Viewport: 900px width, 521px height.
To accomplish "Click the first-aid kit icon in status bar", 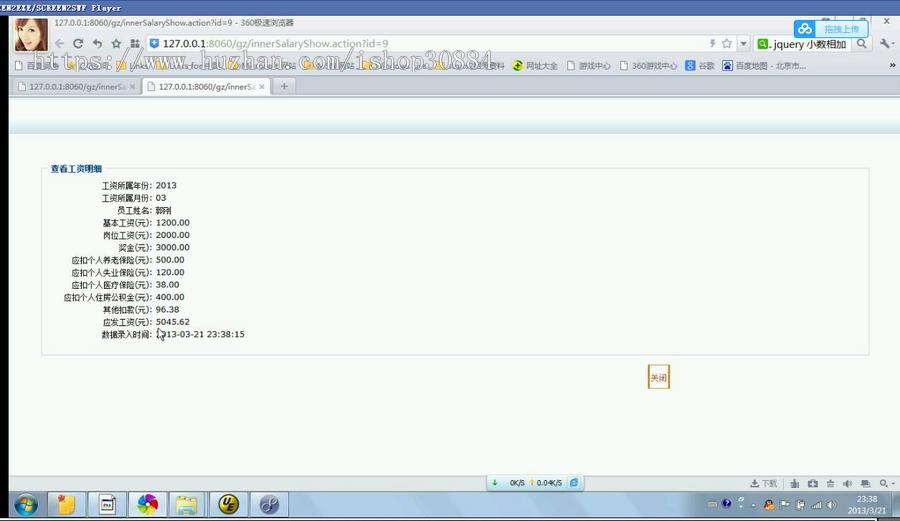I will click(813, 484).
